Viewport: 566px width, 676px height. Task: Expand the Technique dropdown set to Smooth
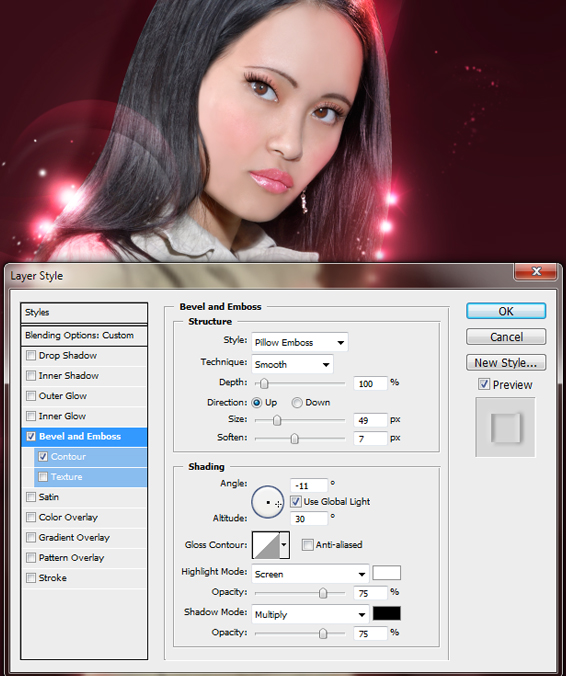pos(292,364)
